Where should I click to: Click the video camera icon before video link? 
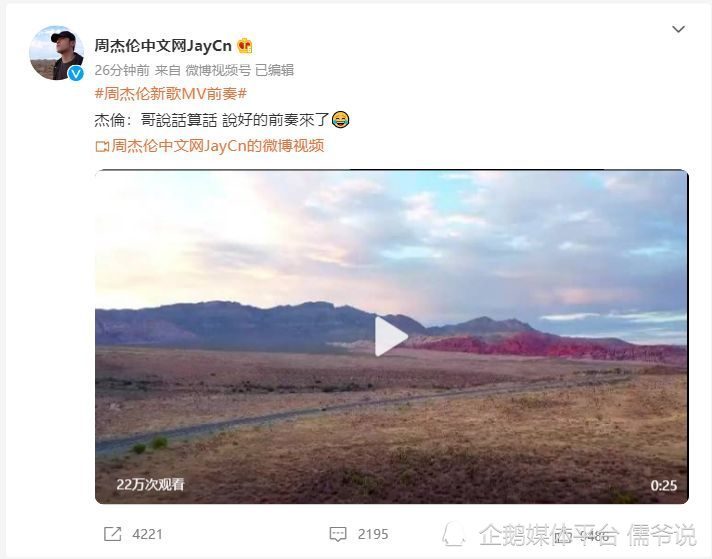(x=102, y=146)
